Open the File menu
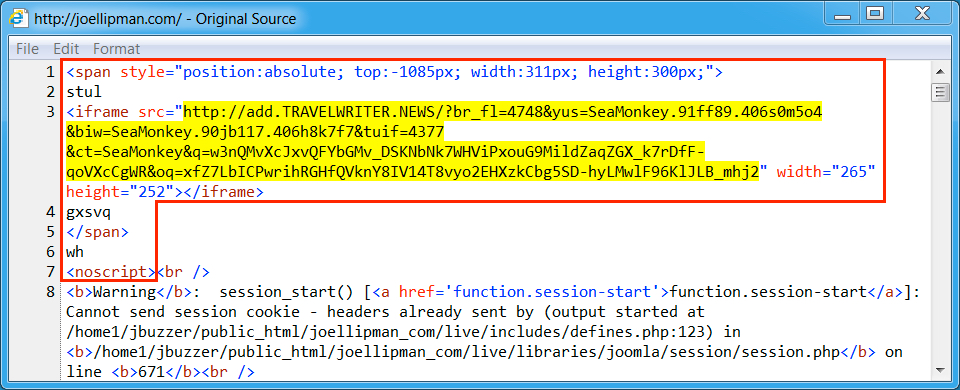The width and height of the screenshot is (960, 390). [x=27, y=48]
